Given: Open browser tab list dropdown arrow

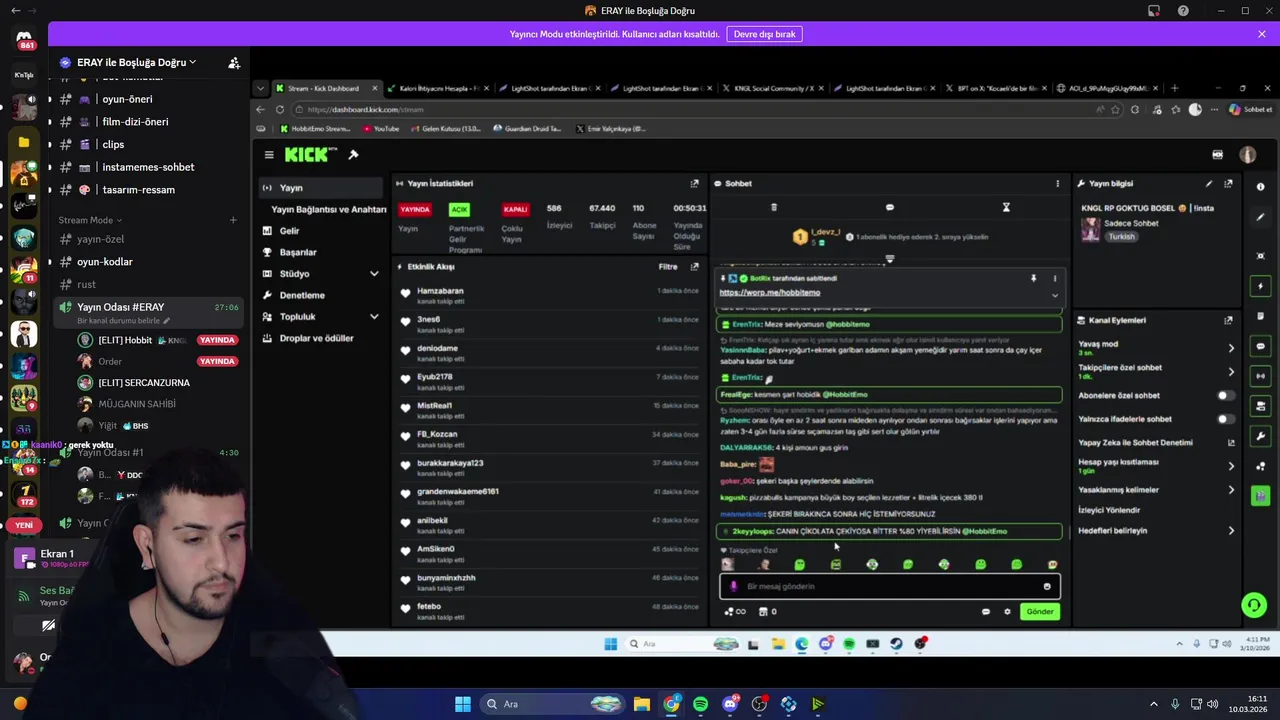Looking at the screenshot, I should (x=260, y=88).
